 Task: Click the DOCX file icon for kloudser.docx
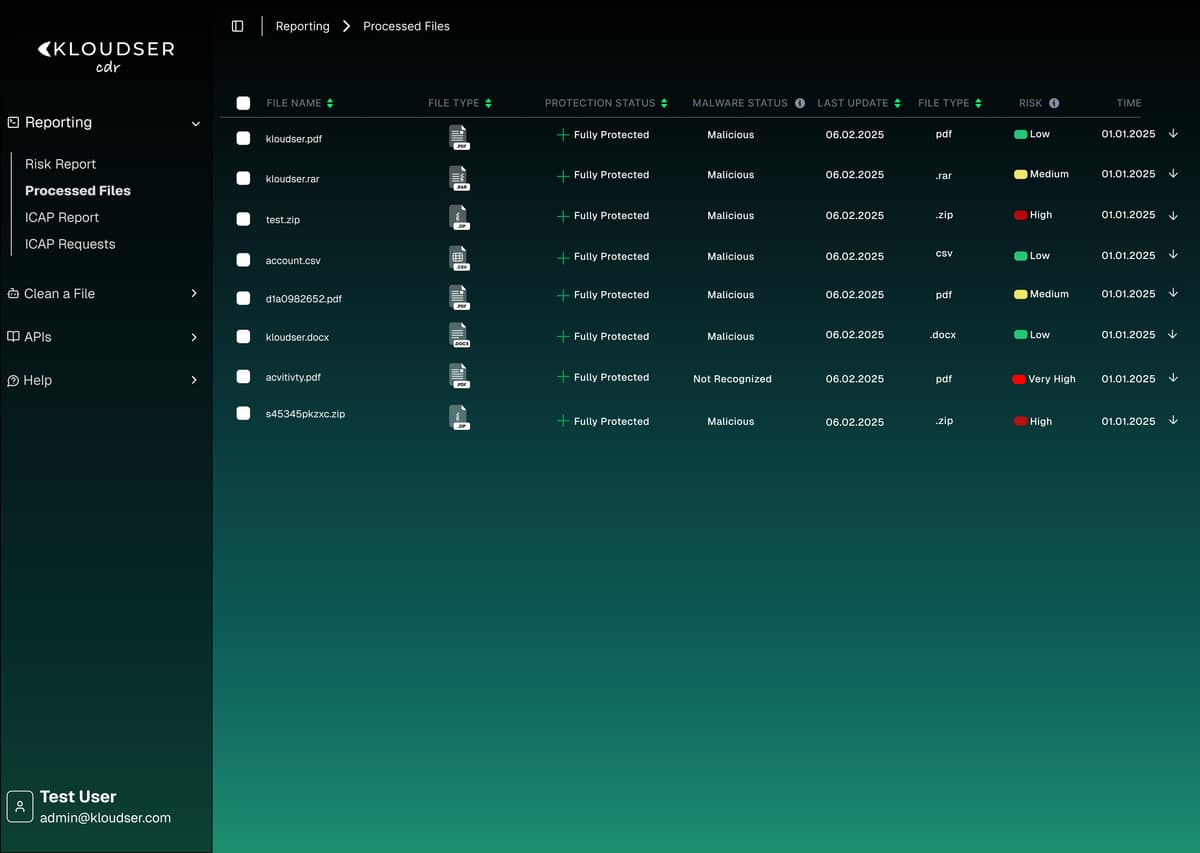[459, 336]
